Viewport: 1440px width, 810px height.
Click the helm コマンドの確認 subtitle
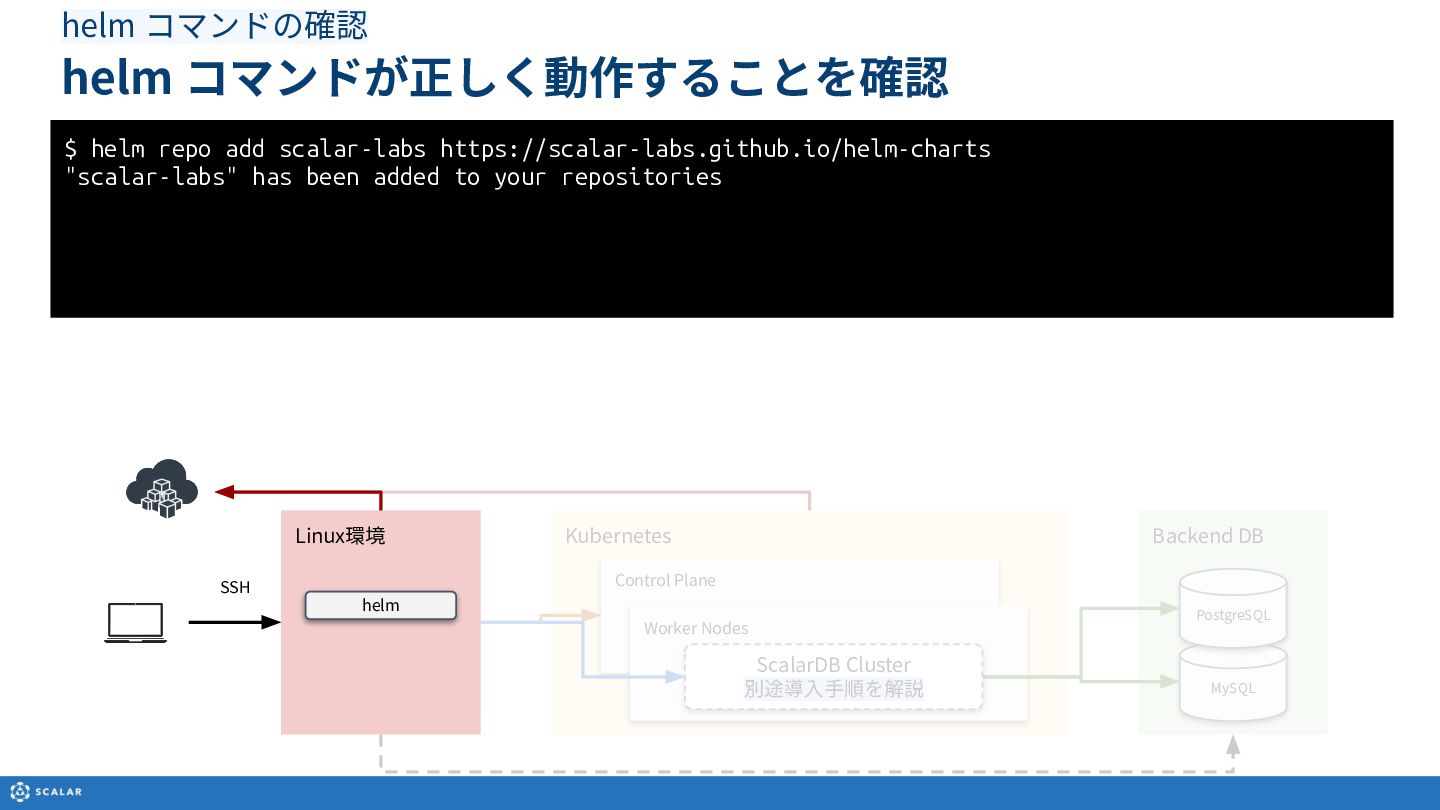click(215, 26)
